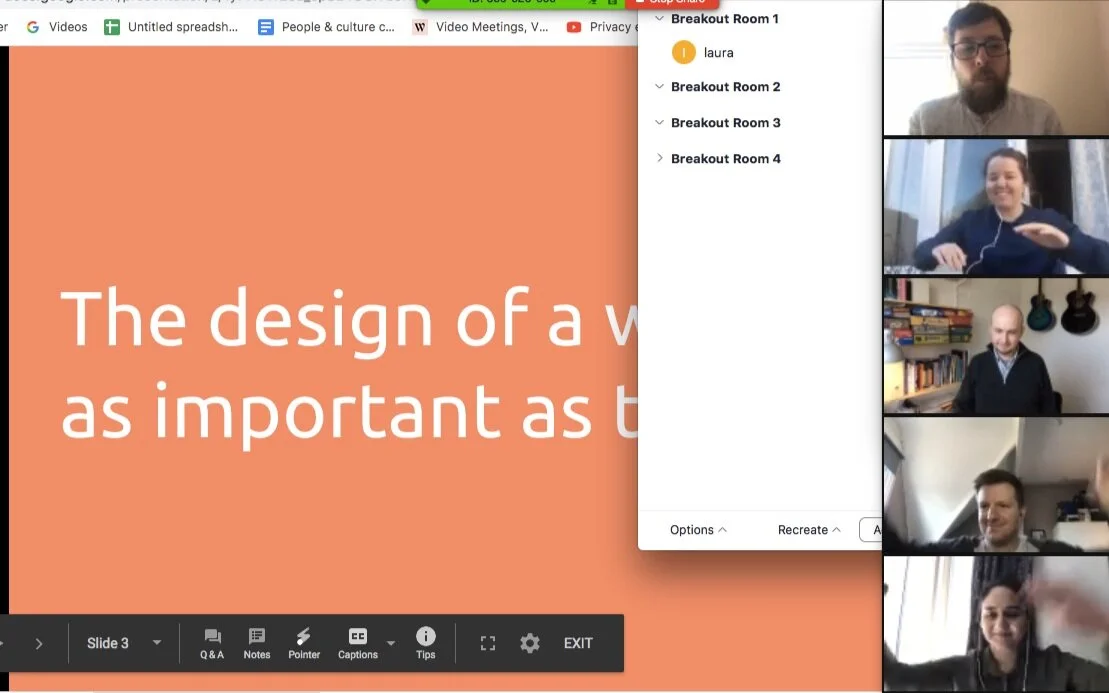Expand Breakout Room 4
The image size is (1109, 693).
point(659,158)
